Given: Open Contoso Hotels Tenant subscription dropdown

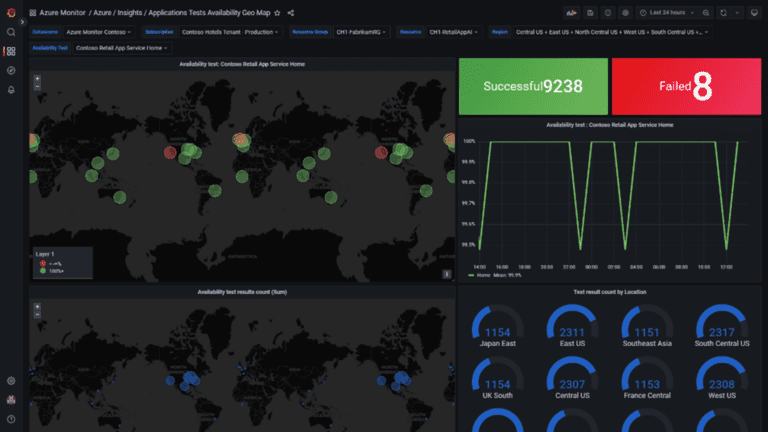Looking at the screenshot, I should [x=230, y=32].
